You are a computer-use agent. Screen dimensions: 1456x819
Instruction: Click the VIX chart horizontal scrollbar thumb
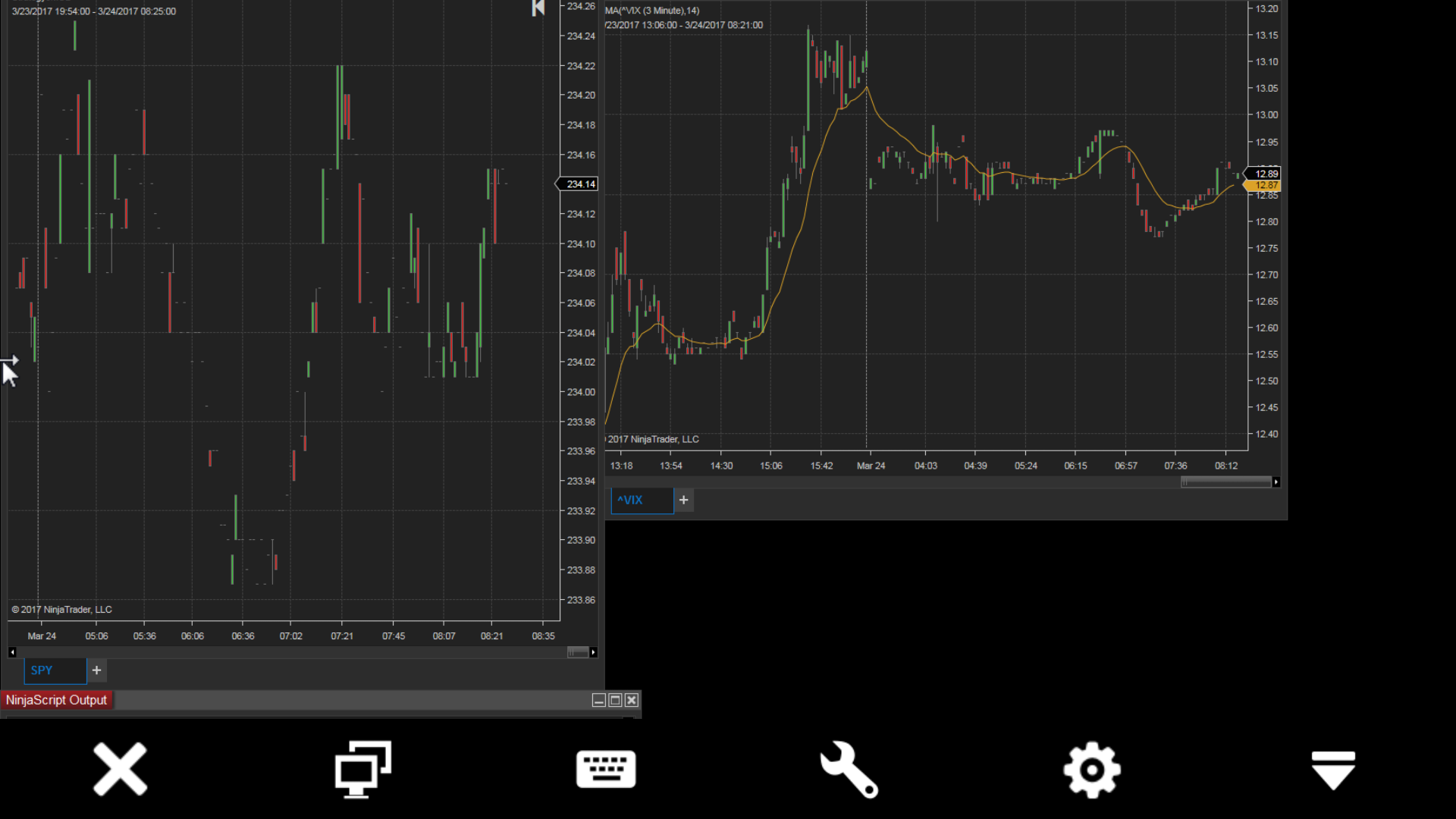1225,482
